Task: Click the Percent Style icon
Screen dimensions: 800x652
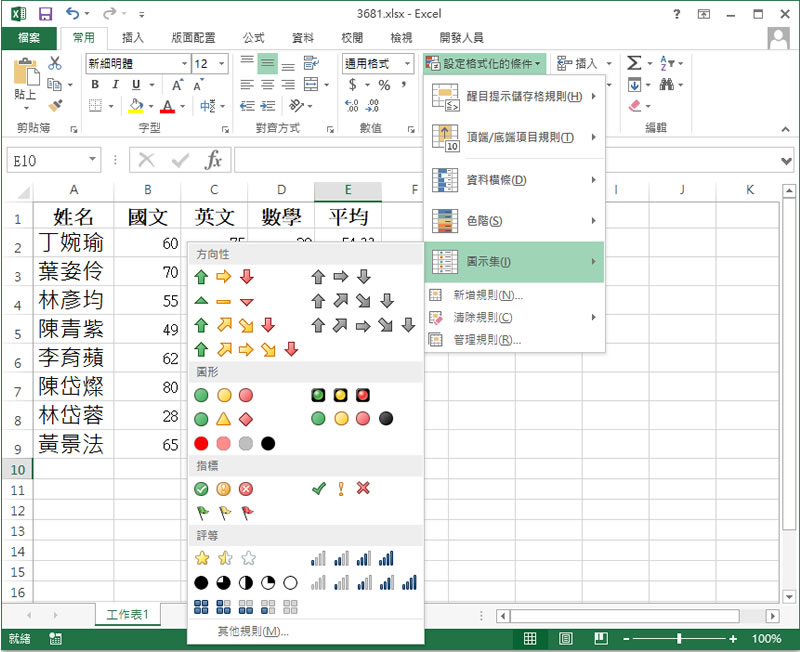Action: 384,85
